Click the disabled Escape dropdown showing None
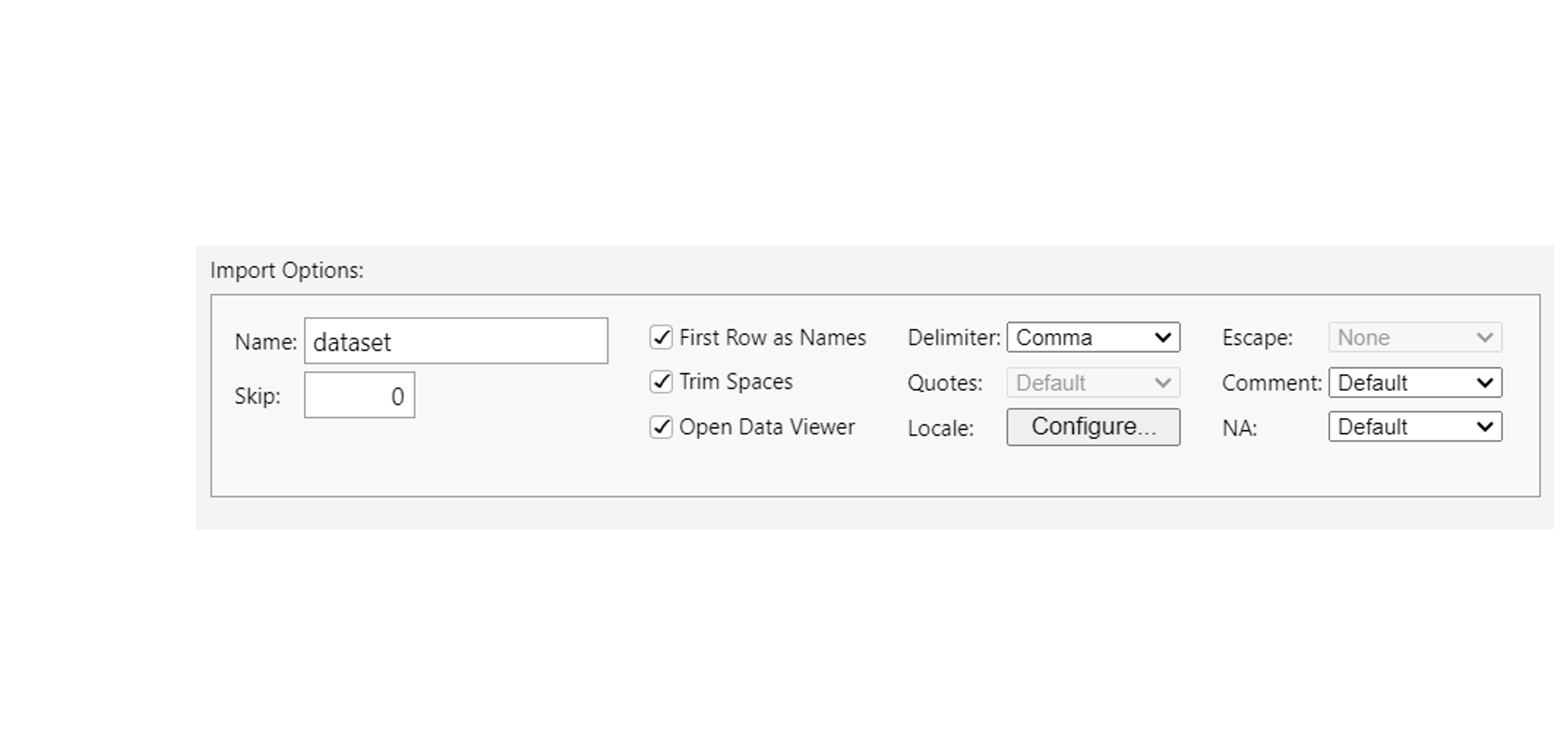Image resolution: width=1568 pixels, height=756 pixels. (1415, 337)
